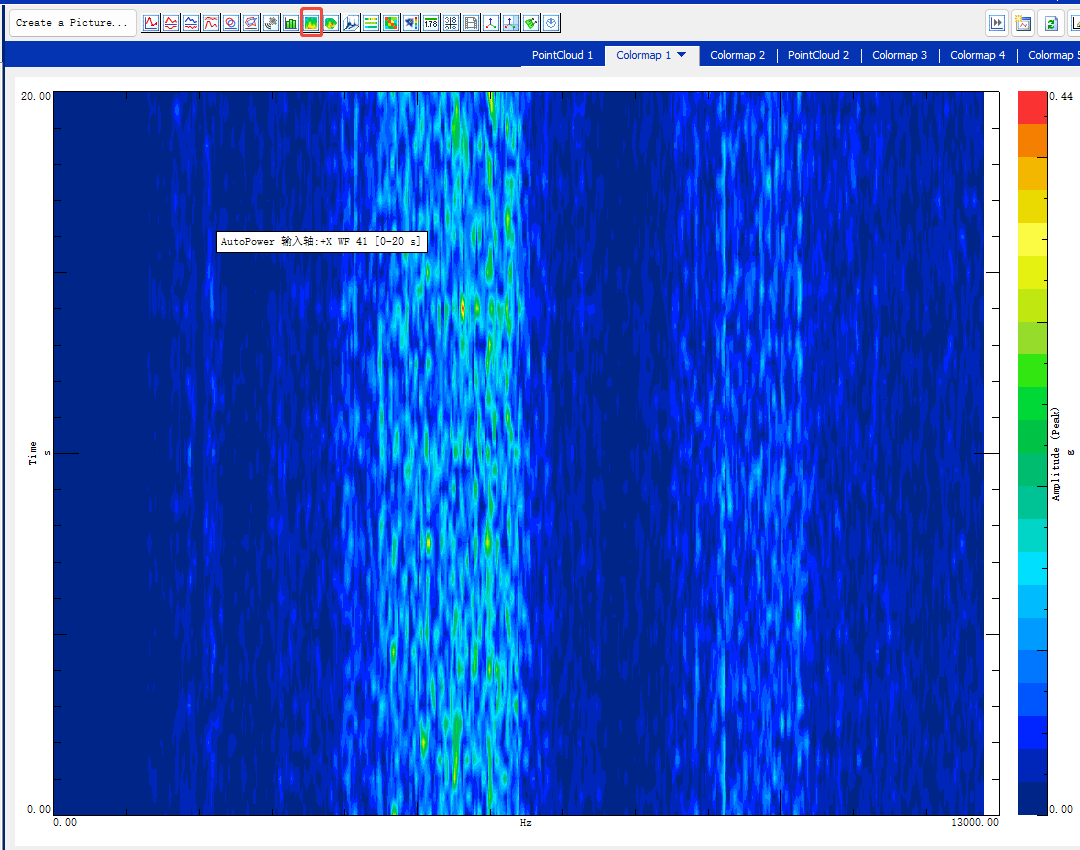This screenshot has width=1080, height=850.
Task: Click the green tagged geometry icon
Action: click(x=531, y=23)
